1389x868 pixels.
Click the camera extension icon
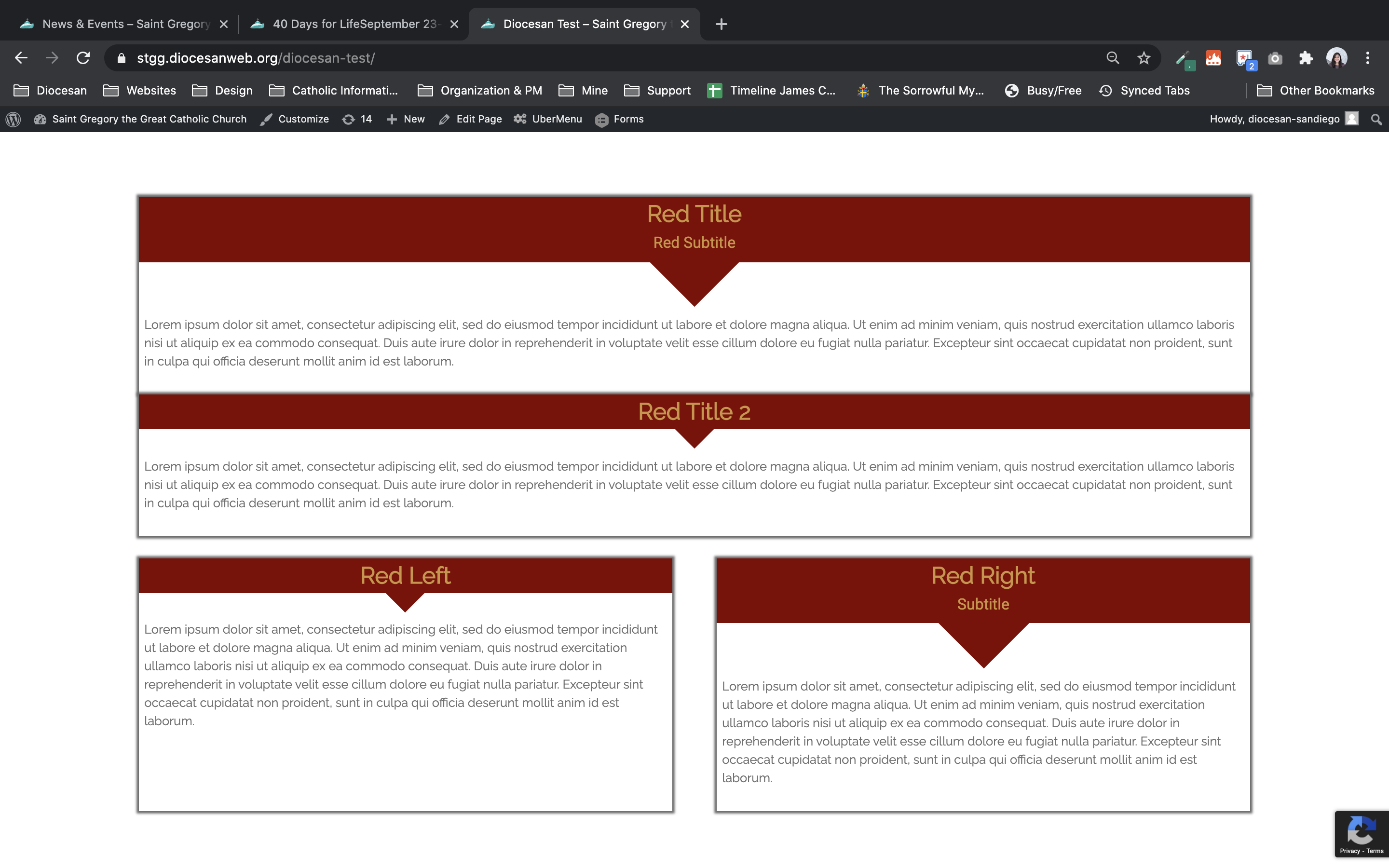(x=1275, y=58)
